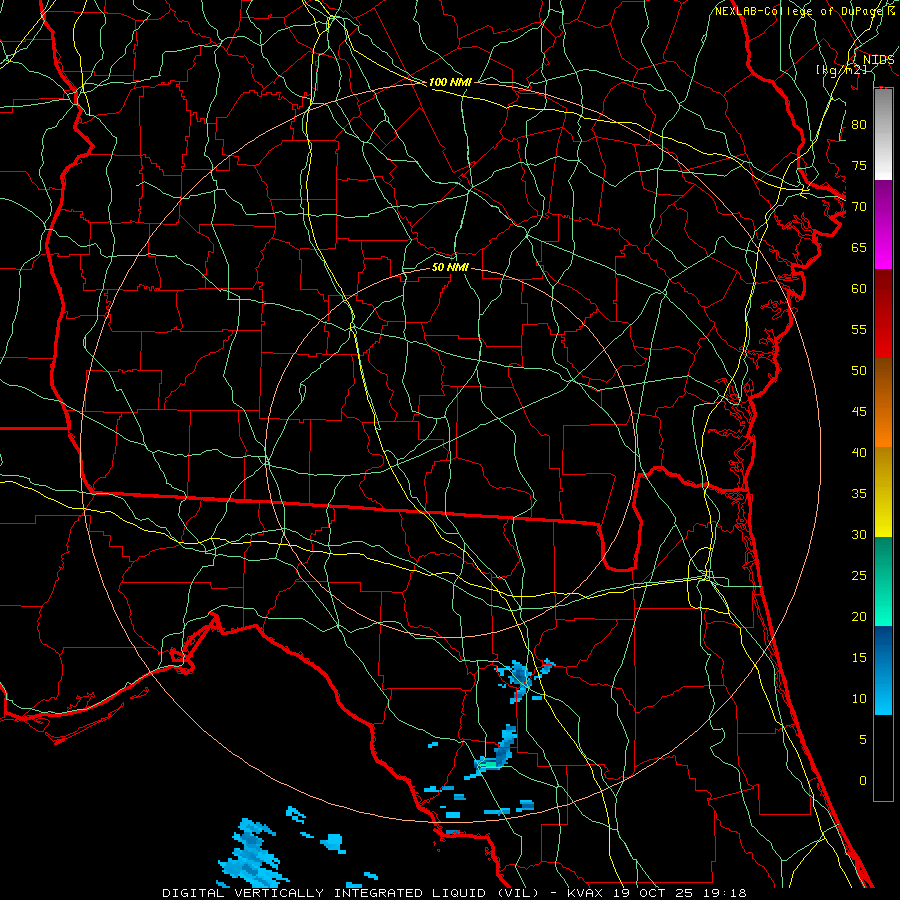Pick the blue segment of the color scale
Image resolution: width=900 pixels, height=900 pixels.
[x=883, y=670]
